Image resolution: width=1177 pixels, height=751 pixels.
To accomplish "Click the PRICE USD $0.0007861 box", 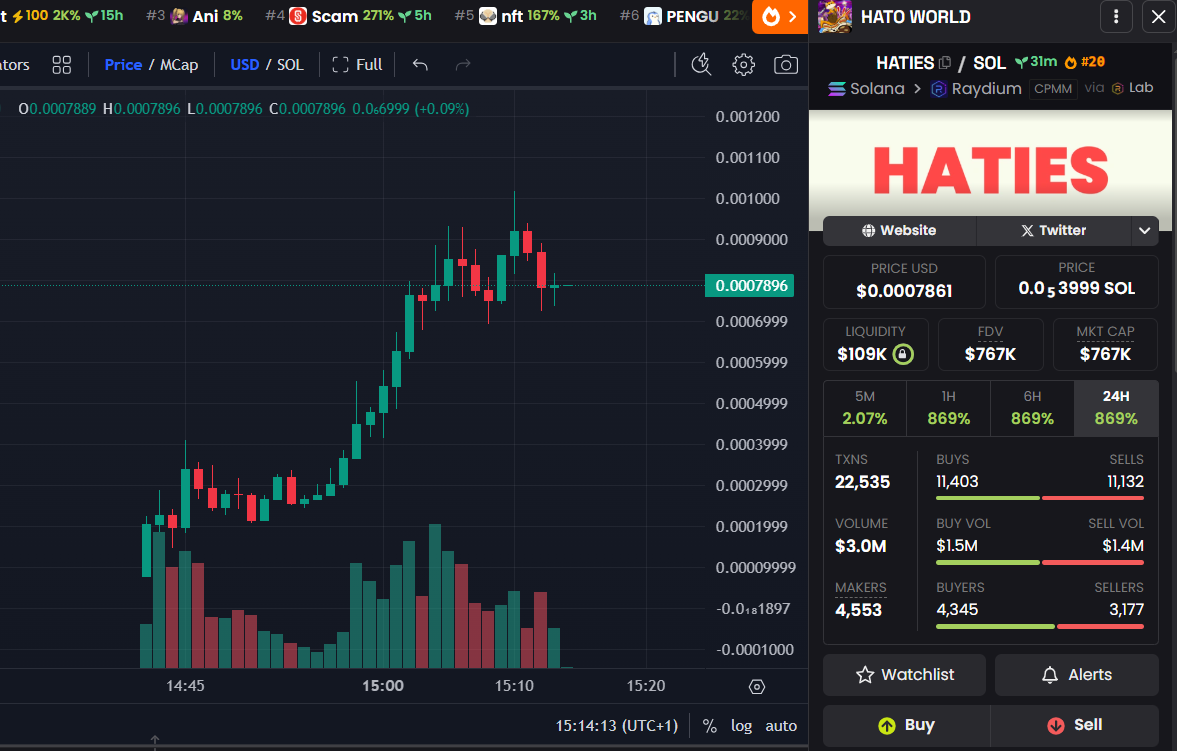I will point(904,282).
